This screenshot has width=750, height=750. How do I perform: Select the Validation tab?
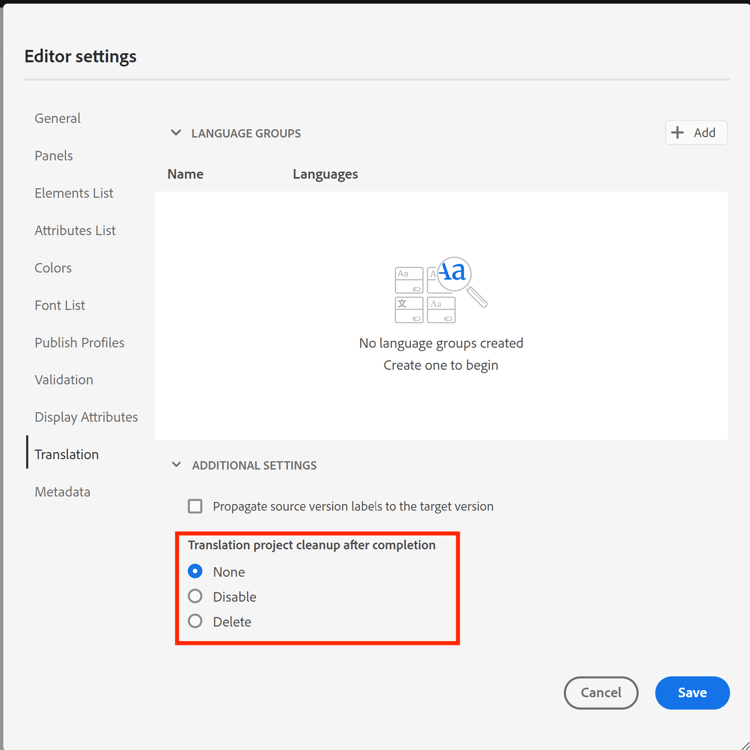coord(64,379)
